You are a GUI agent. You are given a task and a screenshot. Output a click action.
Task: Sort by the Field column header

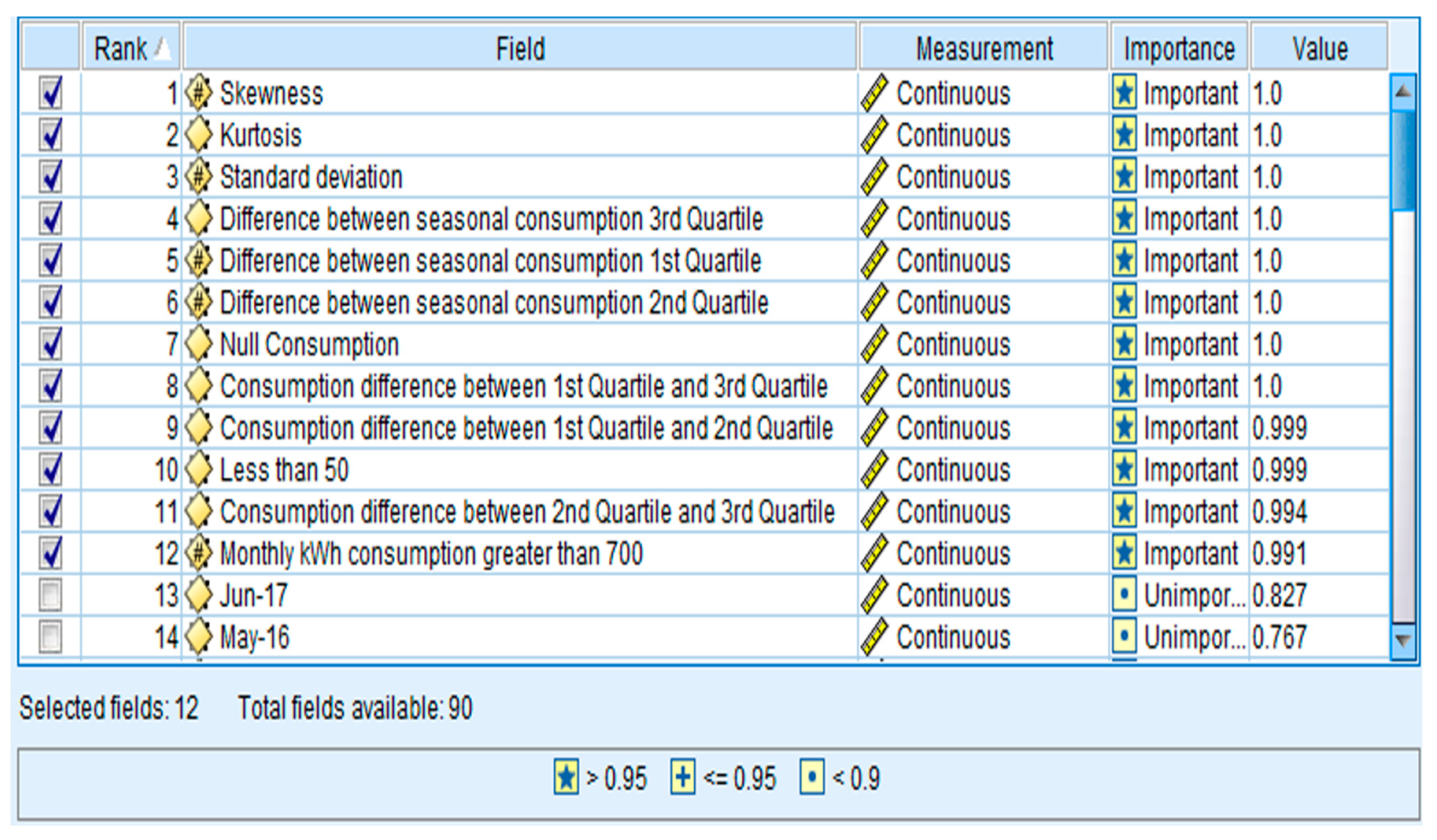click(520, 48)
